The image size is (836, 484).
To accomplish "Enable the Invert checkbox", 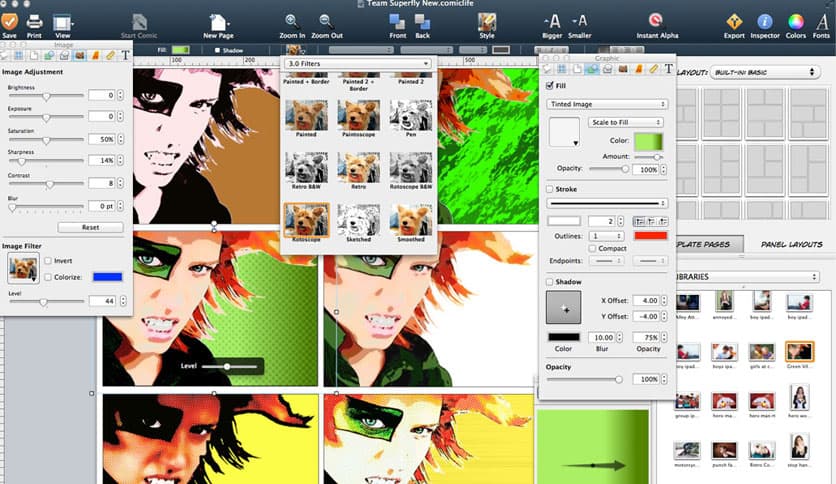I will click(x=48, y=261).
